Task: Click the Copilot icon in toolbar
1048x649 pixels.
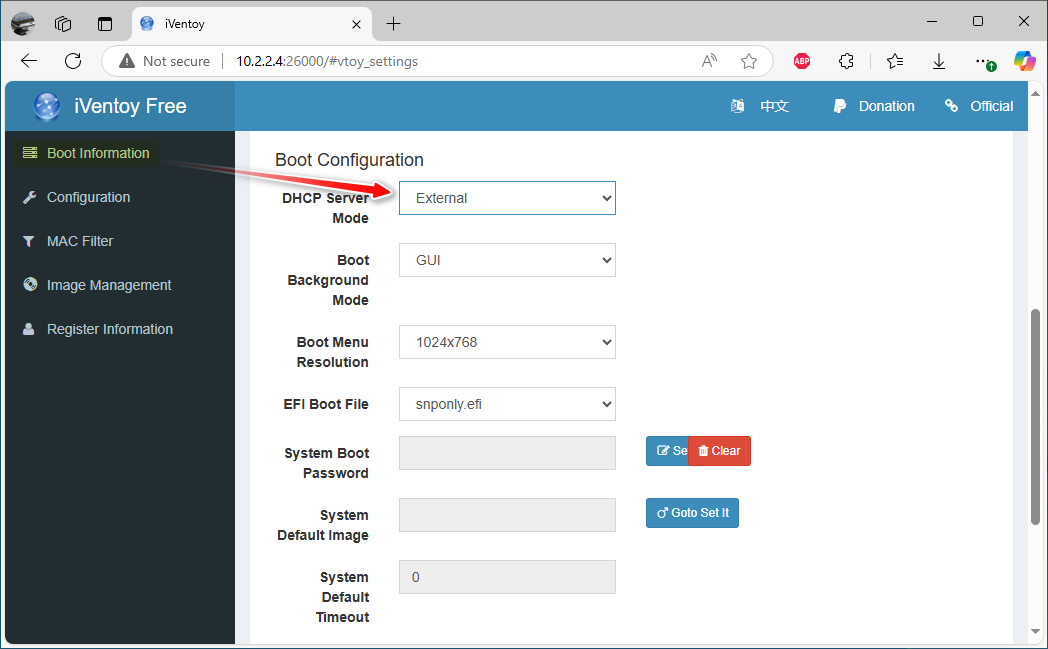Action: [1024, 61]
